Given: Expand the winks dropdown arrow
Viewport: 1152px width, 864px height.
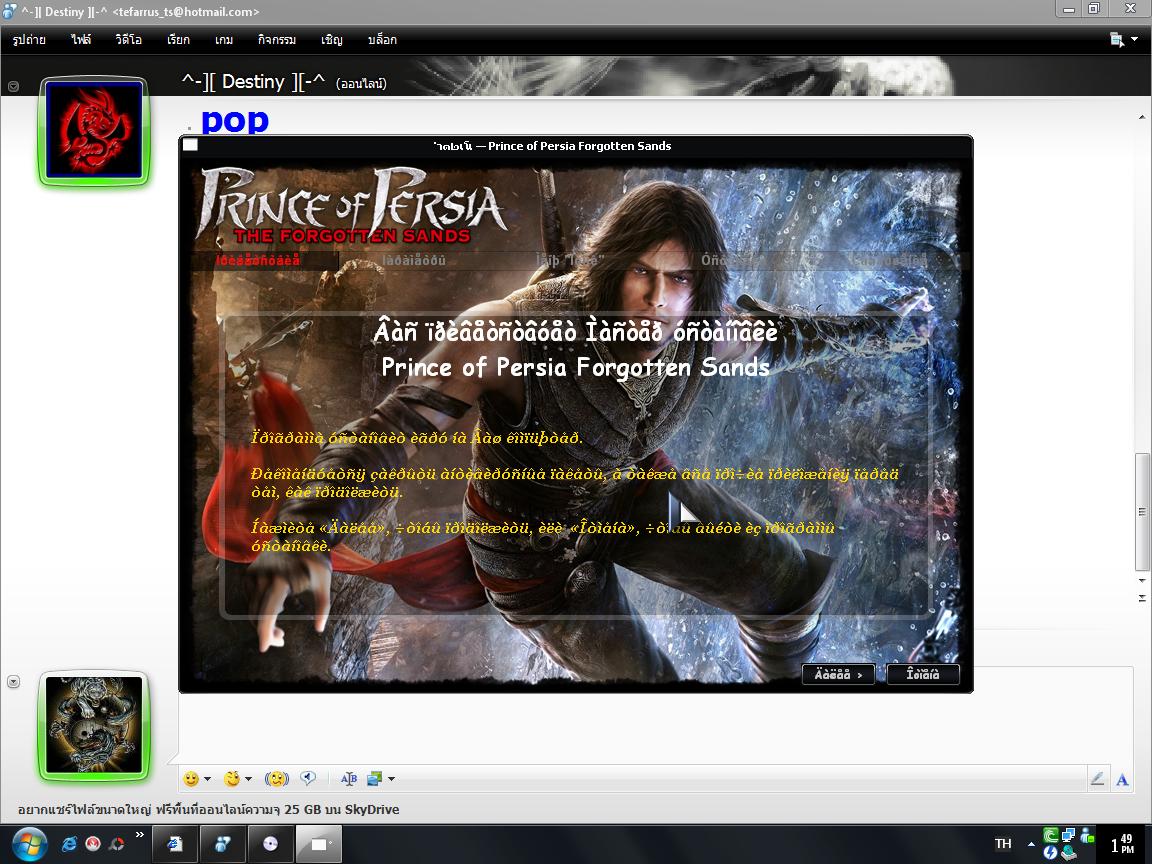Looking at the screenshot, I should (248, 779).
